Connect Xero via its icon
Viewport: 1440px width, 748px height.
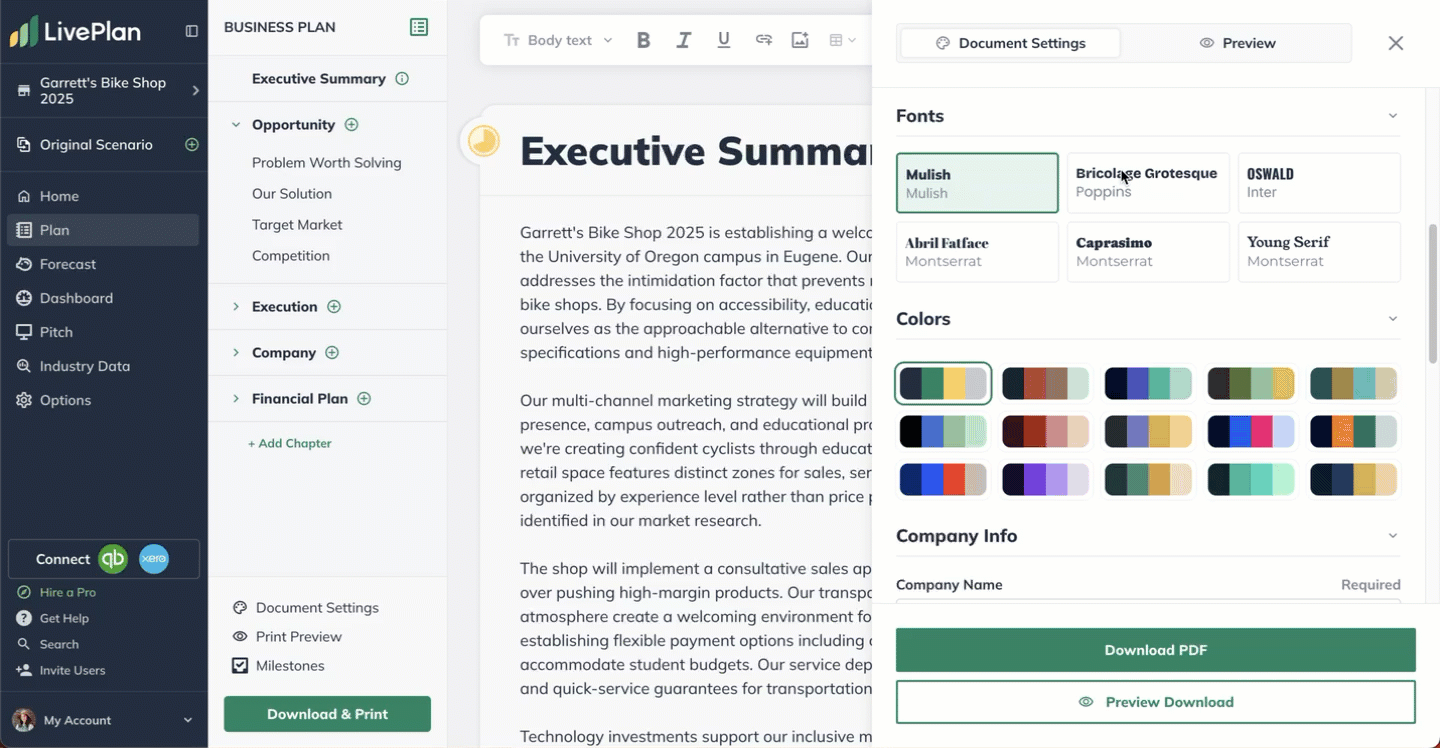[153, 559]
